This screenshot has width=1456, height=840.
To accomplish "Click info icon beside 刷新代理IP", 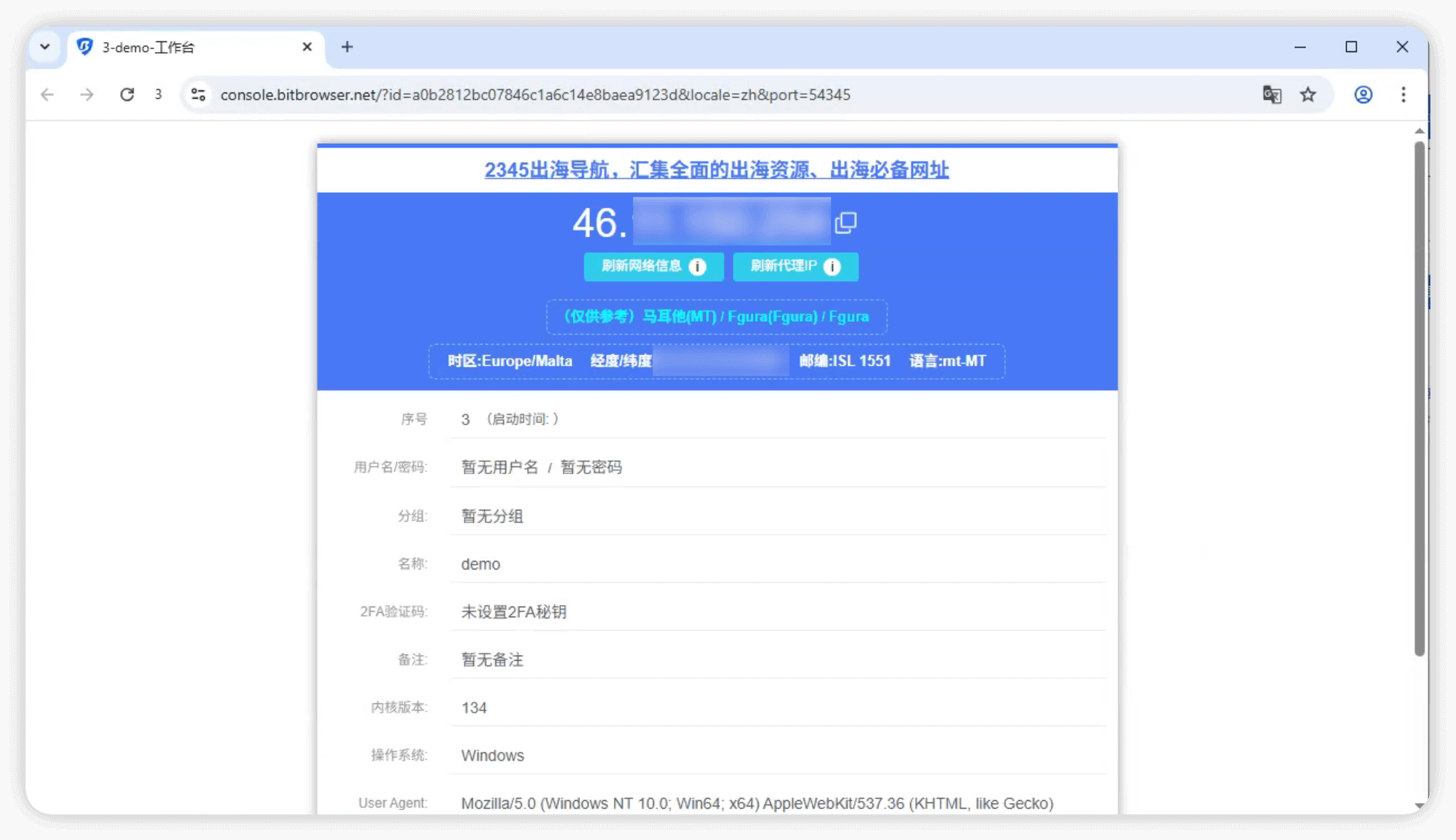I will point(832,266).
